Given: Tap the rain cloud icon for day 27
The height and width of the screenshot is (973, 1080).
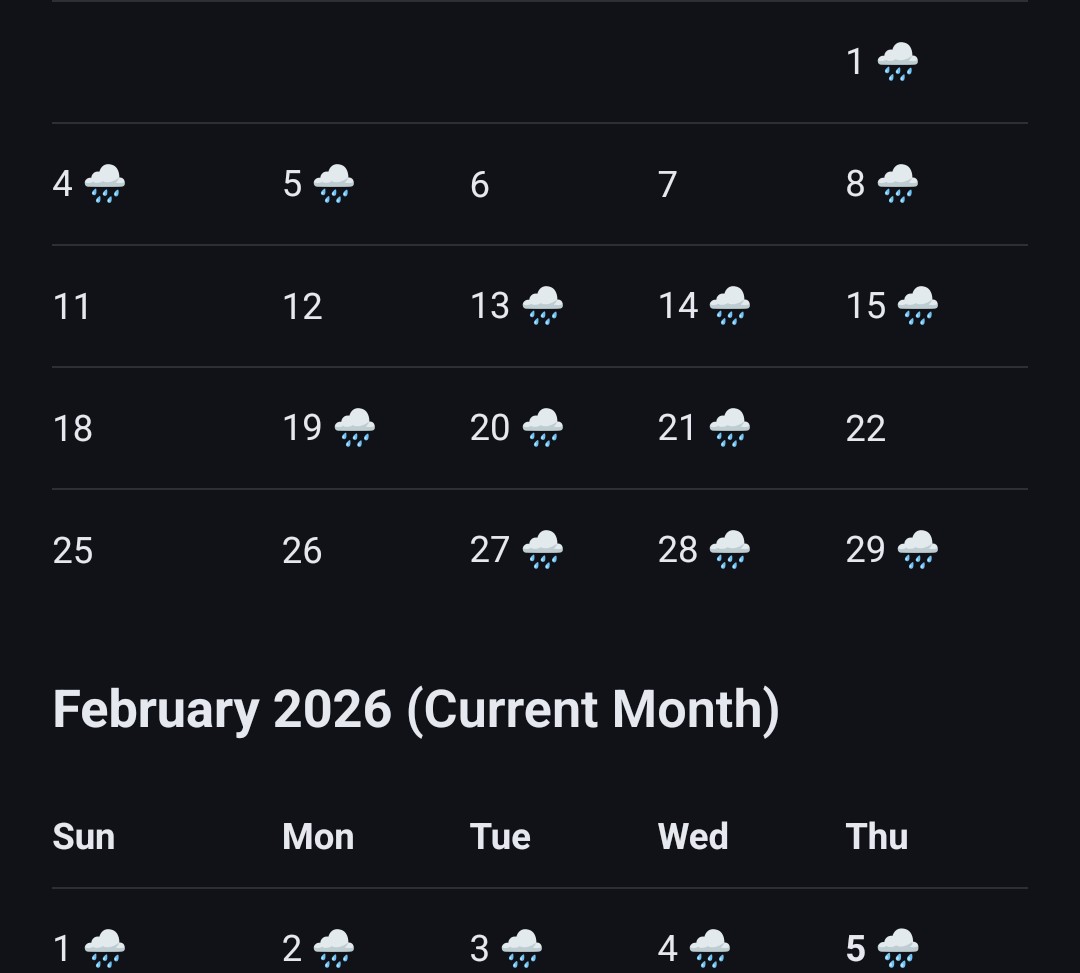Looking at the screenshot, I should 543,551.
